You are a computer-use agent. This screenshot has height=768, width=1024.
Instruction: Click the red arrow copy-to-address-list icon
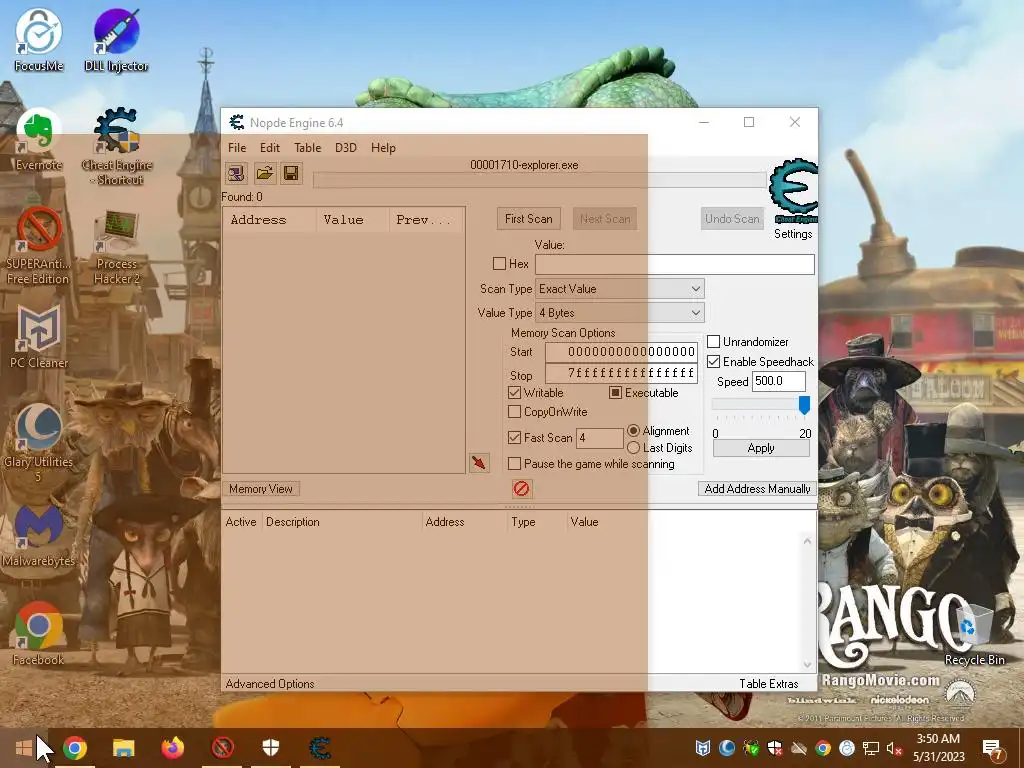click(479, 463)
